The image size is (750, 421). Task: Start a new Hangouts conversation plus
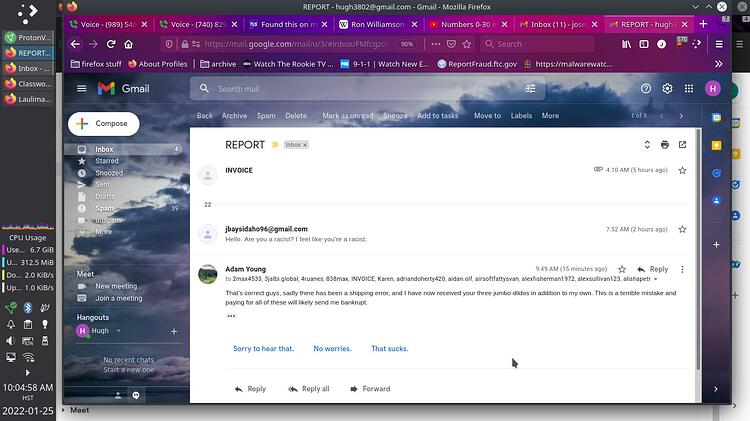coord(174,331)
